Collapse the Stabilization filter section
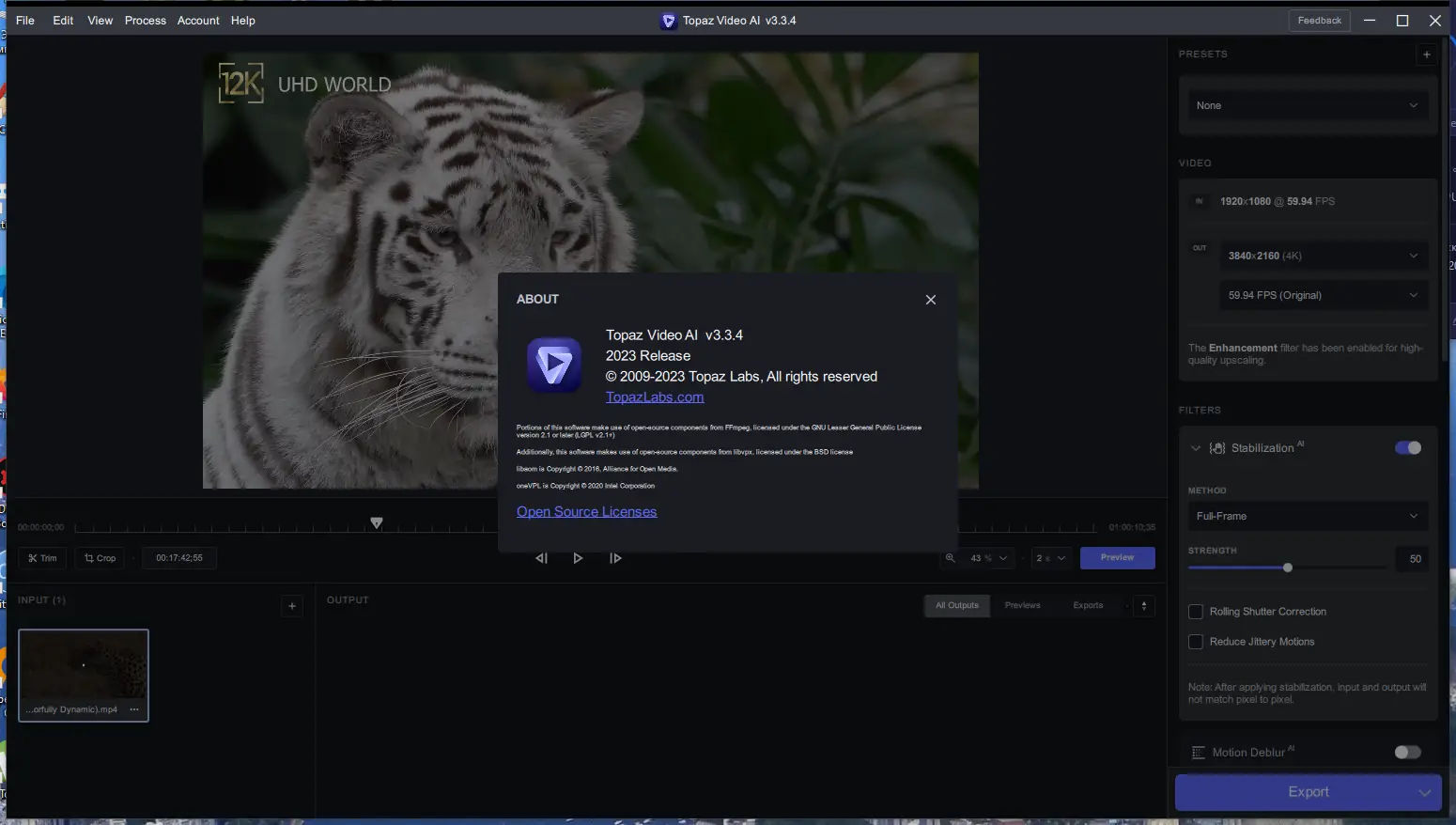The width and height of the screenshot is (1456, 825). pyautogui.click(x=1196, y=447)
